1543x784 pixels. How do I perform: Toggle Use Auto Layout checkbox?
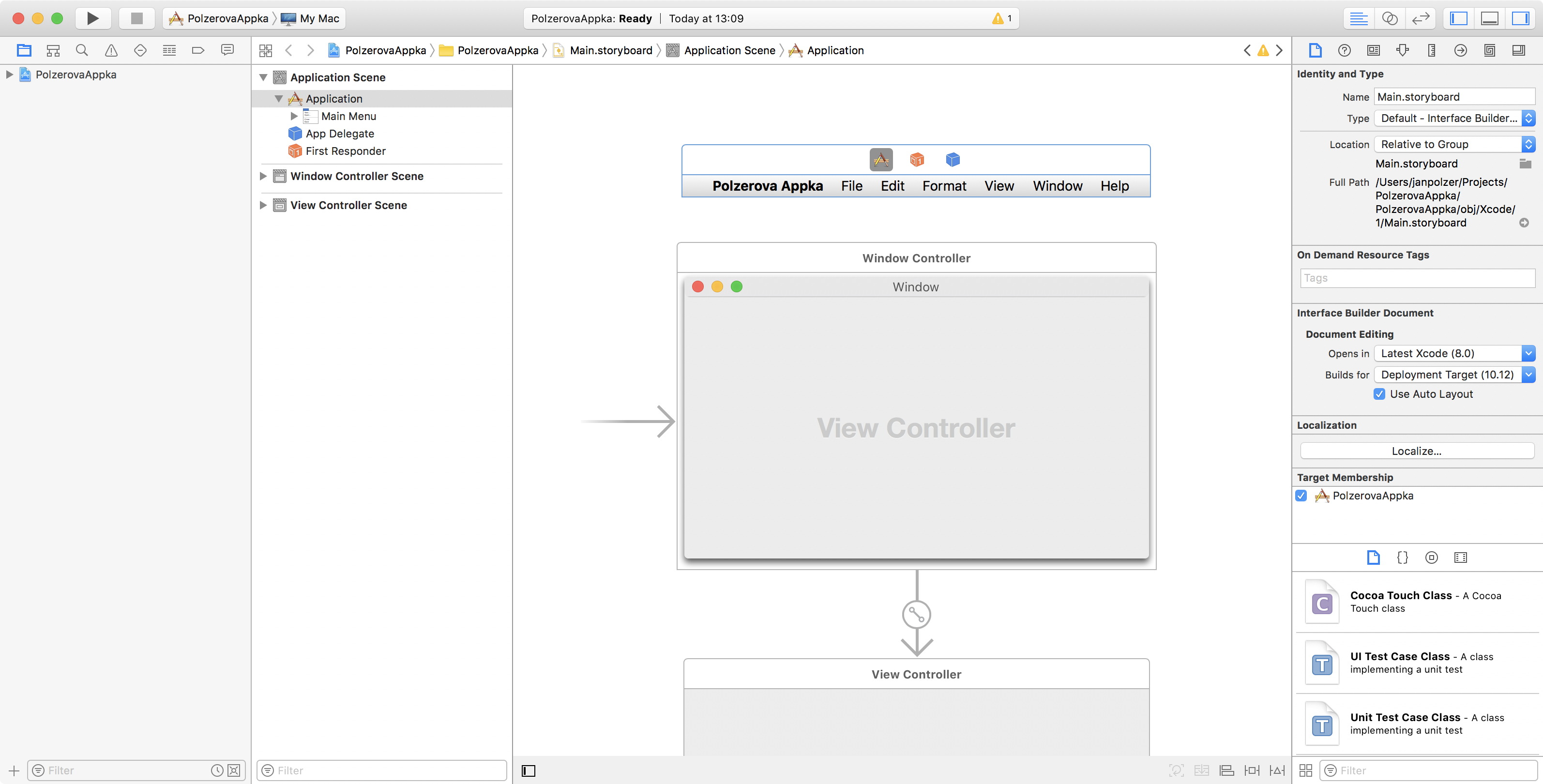coord(1379,394)
